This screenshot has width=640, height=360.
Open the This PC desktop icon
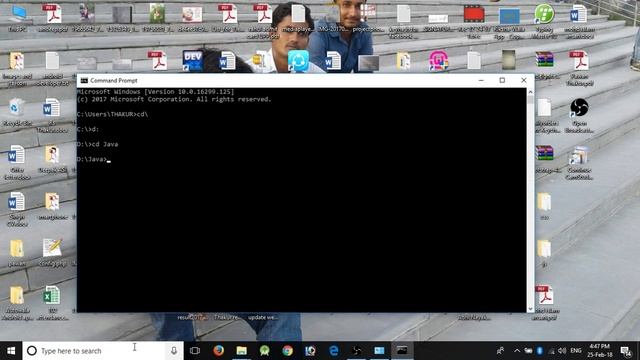tap(18, 18)
